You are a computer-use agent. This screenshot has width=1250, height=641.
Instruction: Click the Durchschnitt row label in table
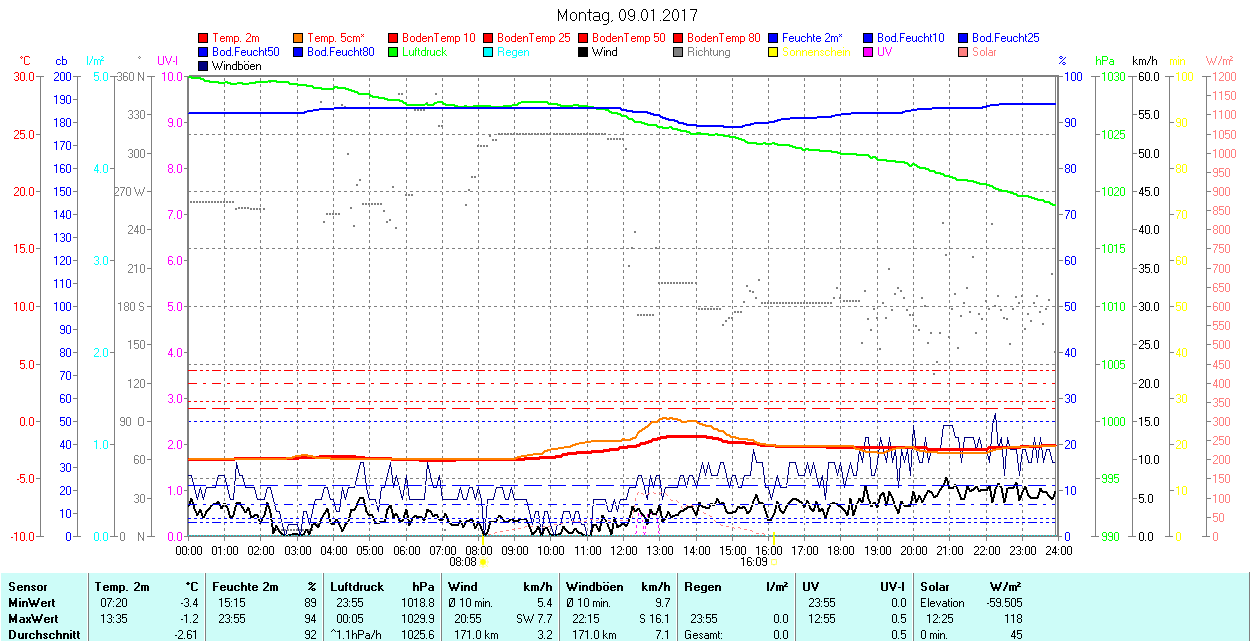[43, 635]
